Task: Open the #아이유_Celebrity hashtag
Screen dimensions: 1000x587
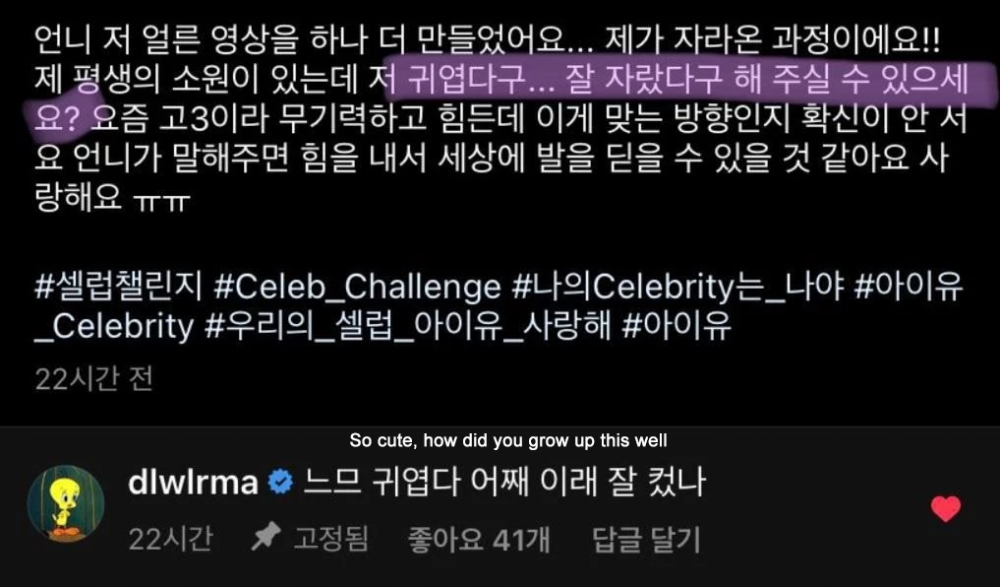Action: (x=908, y=287)
